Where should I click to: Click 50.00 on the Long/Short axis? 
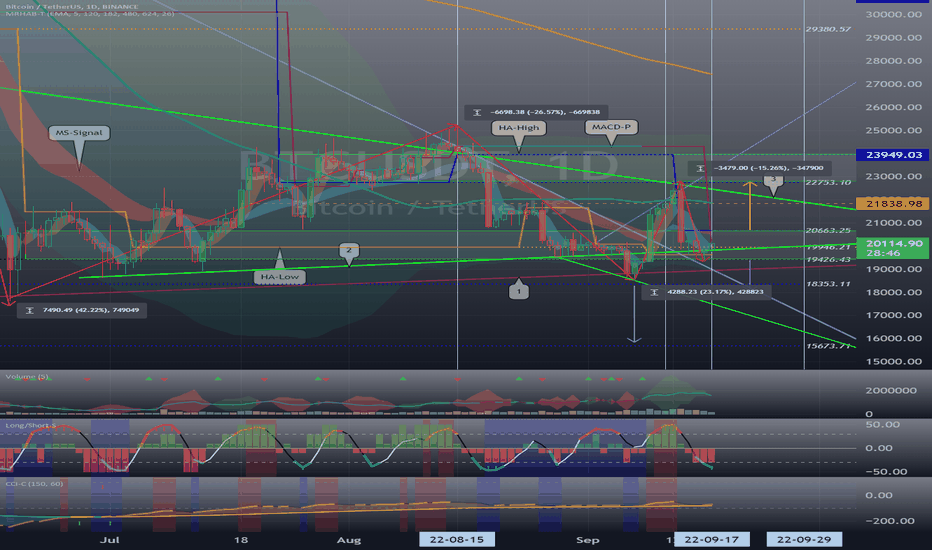[x=882, y=425]
